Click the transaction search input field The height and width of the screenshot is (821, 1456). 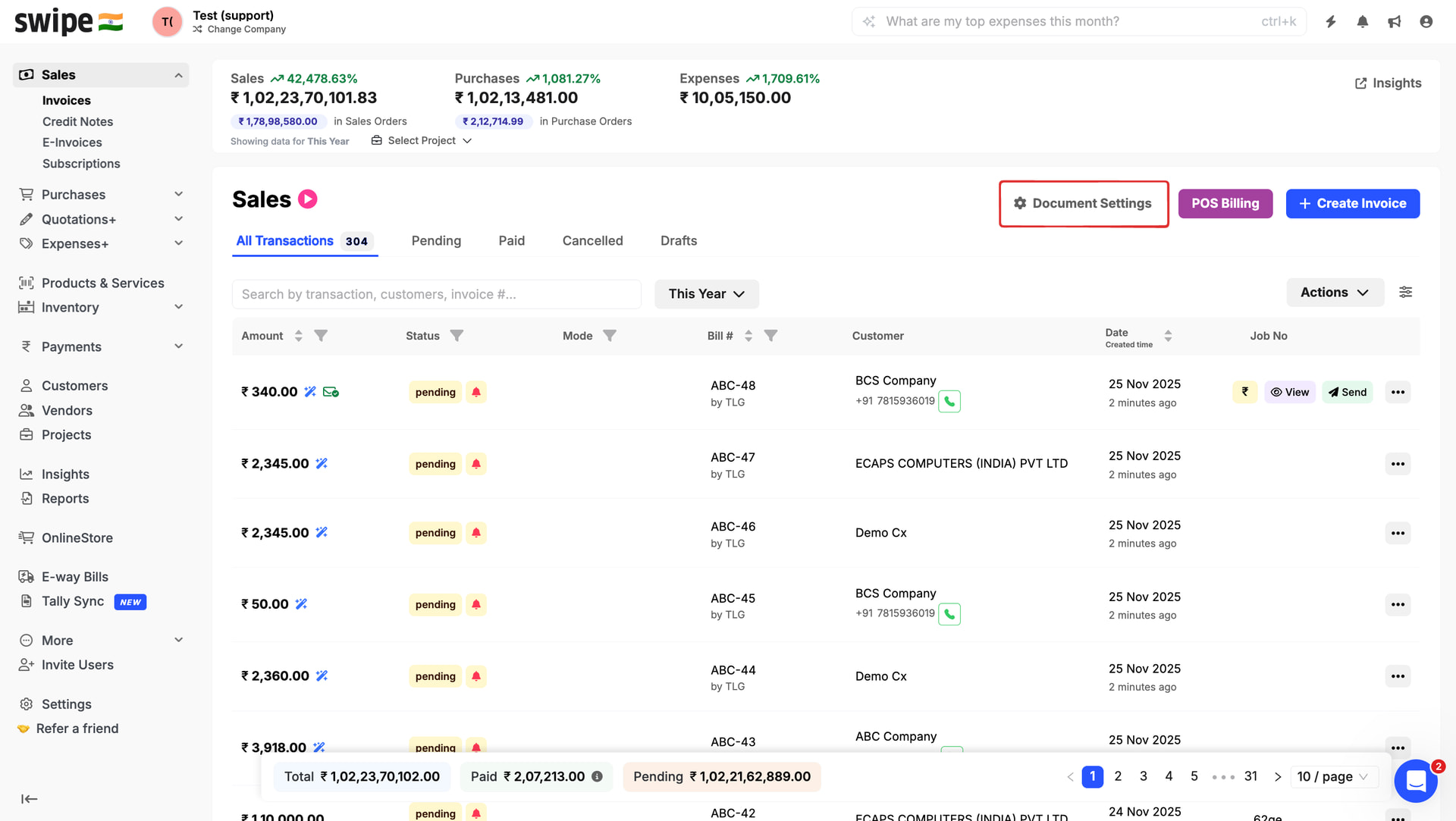(x=436, y=294)
